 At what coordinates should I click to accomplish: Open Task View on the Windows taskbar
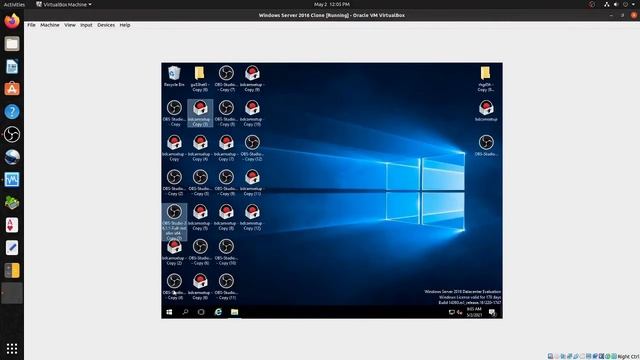tap(201, 312)
